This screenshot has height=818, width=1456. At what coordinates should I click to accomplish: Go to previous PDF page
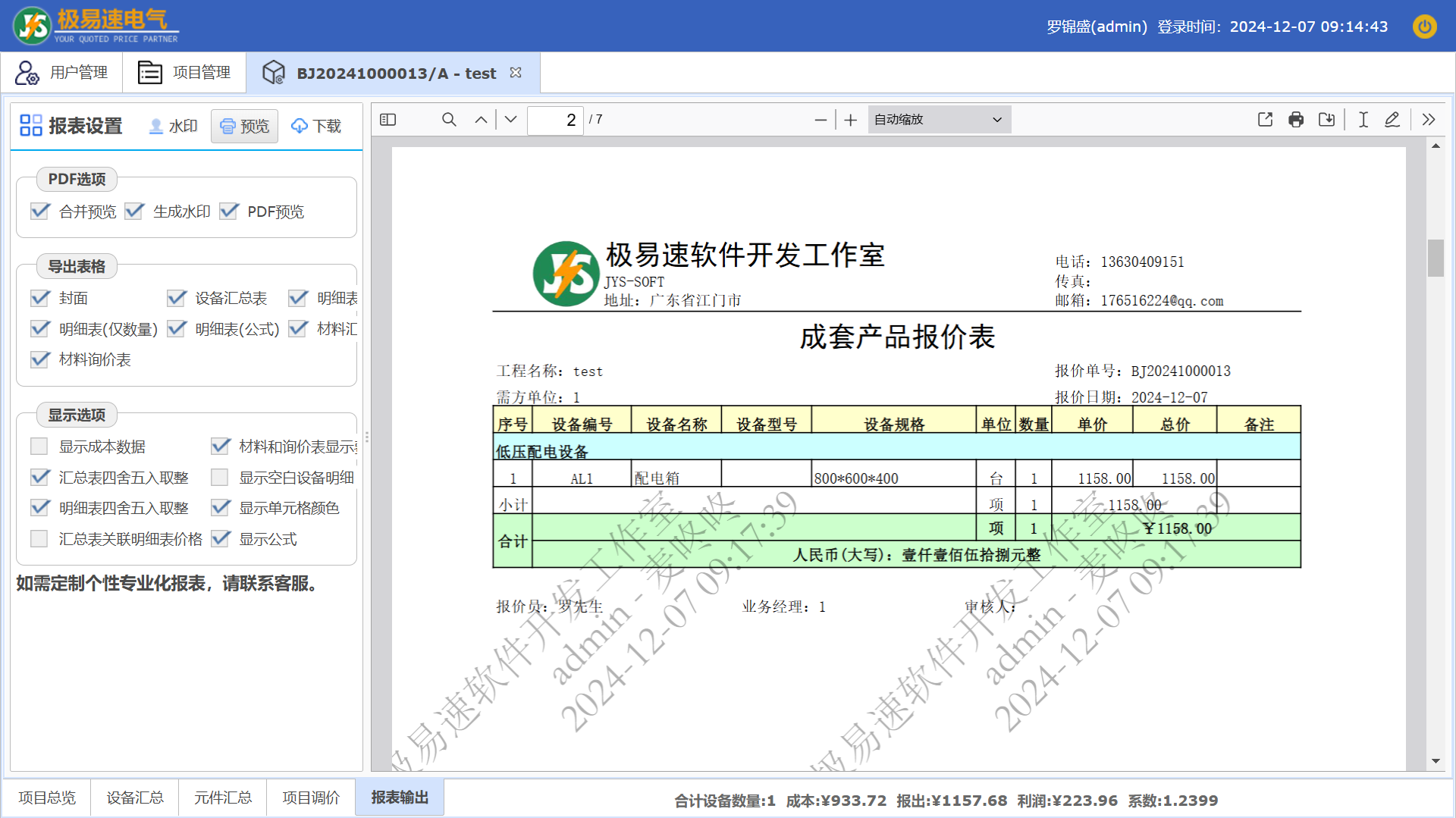coord(481,120)
